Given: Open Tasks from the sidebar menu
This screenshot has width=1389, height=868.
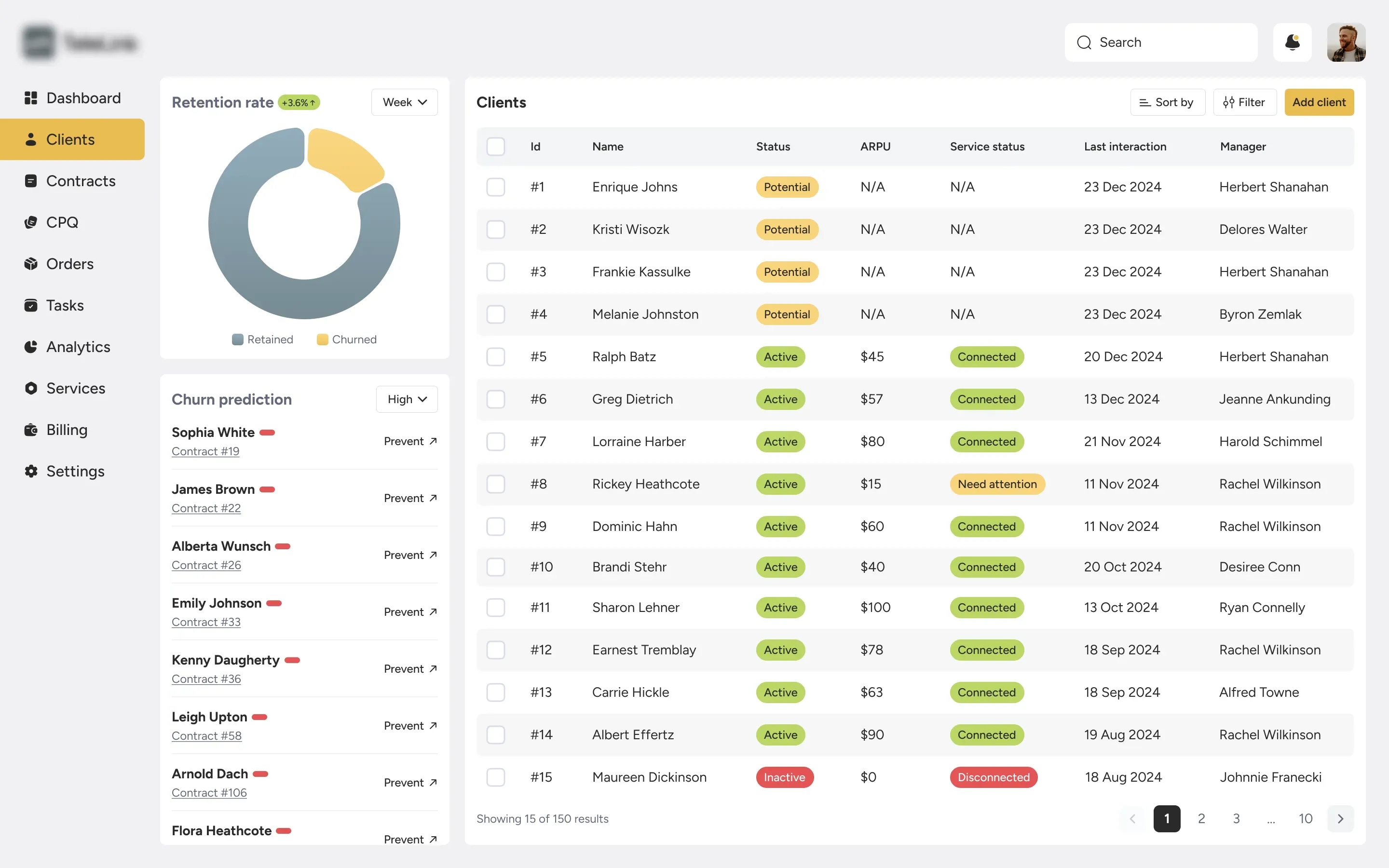Looking at the screenshot, I should (65, 305).
